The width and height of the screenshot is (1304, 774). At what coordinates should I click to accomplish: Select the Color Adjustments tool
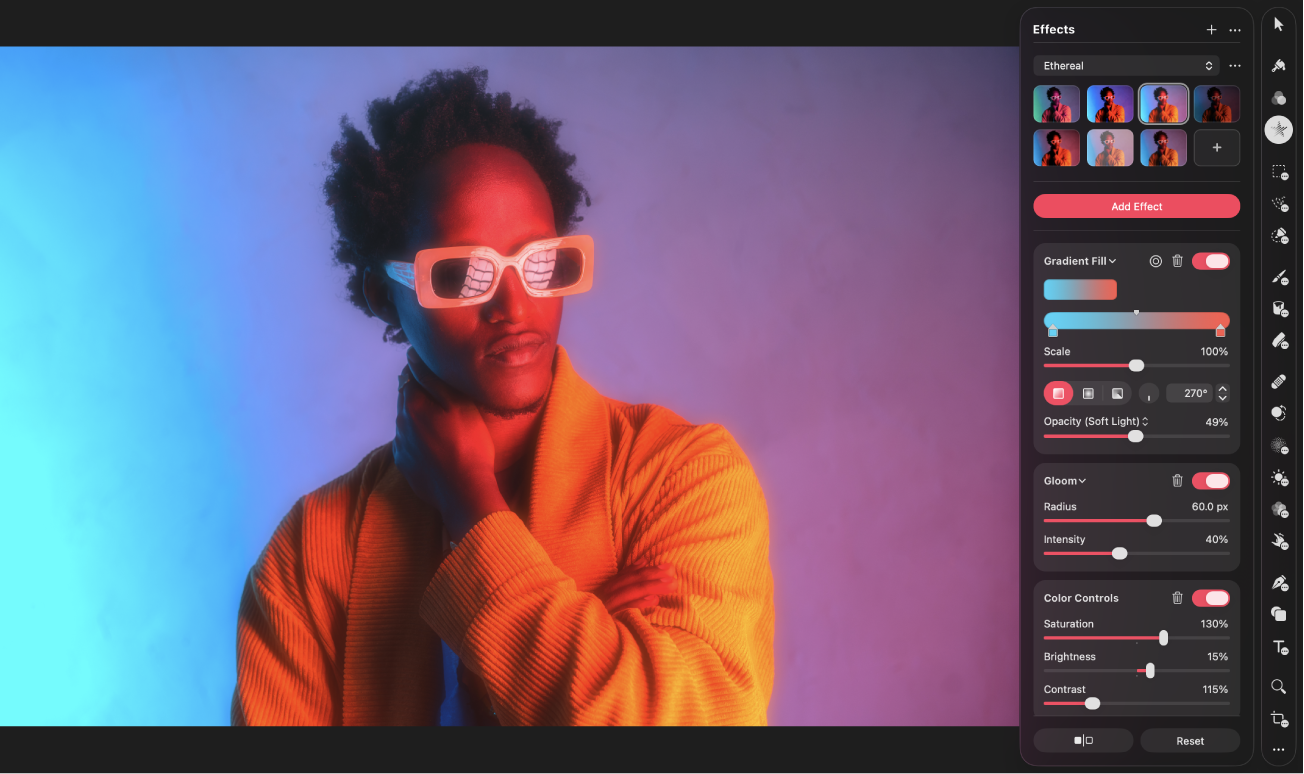click(1279, 97)
